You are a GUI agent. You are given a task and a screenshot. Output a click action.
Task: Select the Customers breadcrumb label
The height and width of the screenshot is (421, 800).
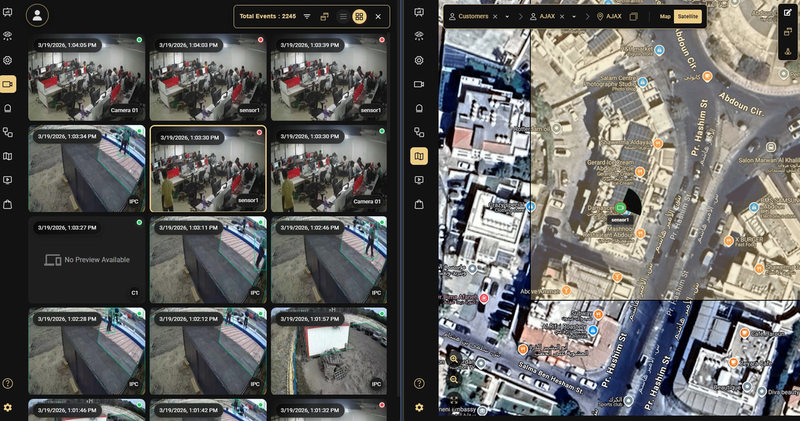tap(473, 16)
